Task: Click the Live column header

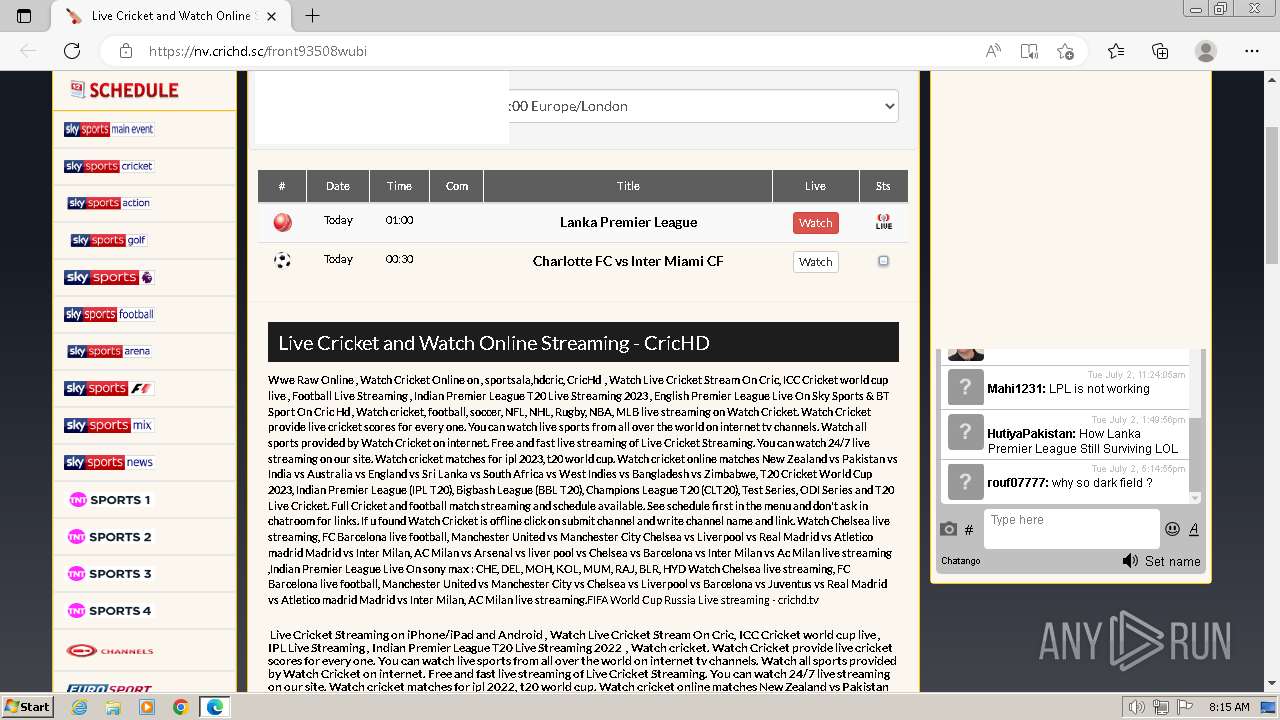Action: click(x=815, y=186)
